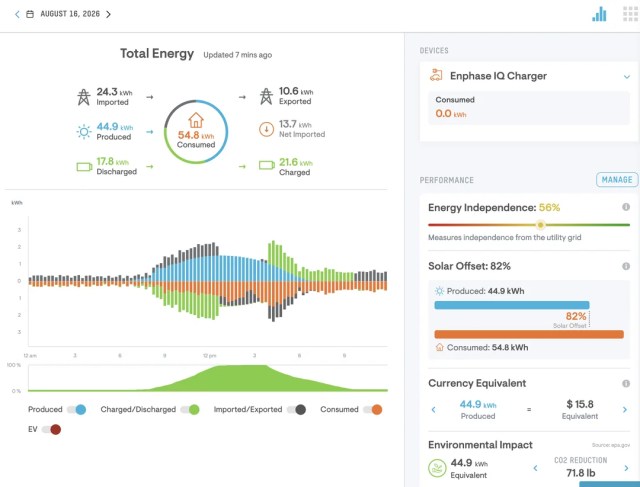The width and height of the screenshot is (640, 487).
Task: Show the next Environmental Impact metric
Action: click(x=627, y=468)
